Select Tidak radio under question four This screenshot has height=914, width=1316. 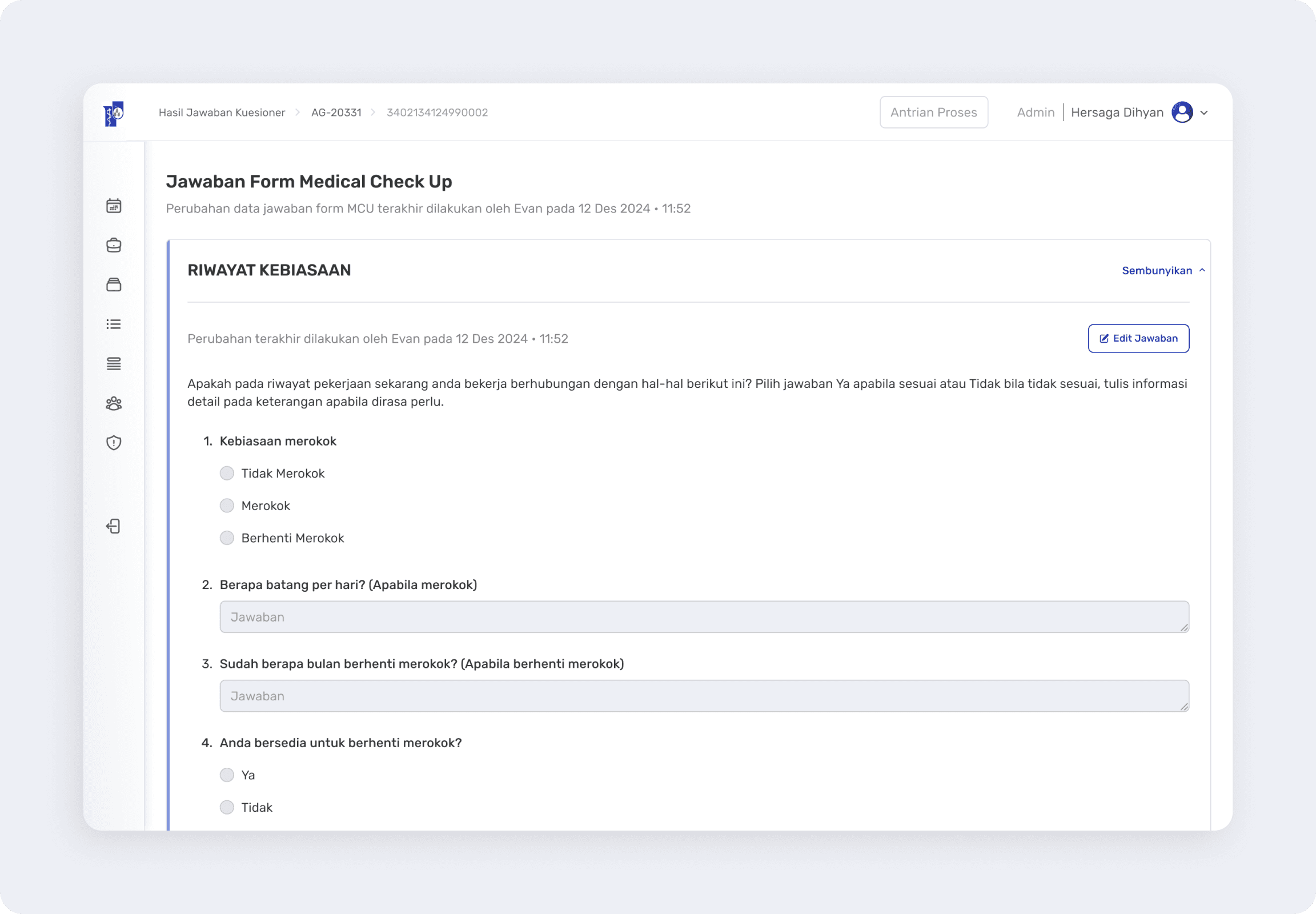coord(227,807)
